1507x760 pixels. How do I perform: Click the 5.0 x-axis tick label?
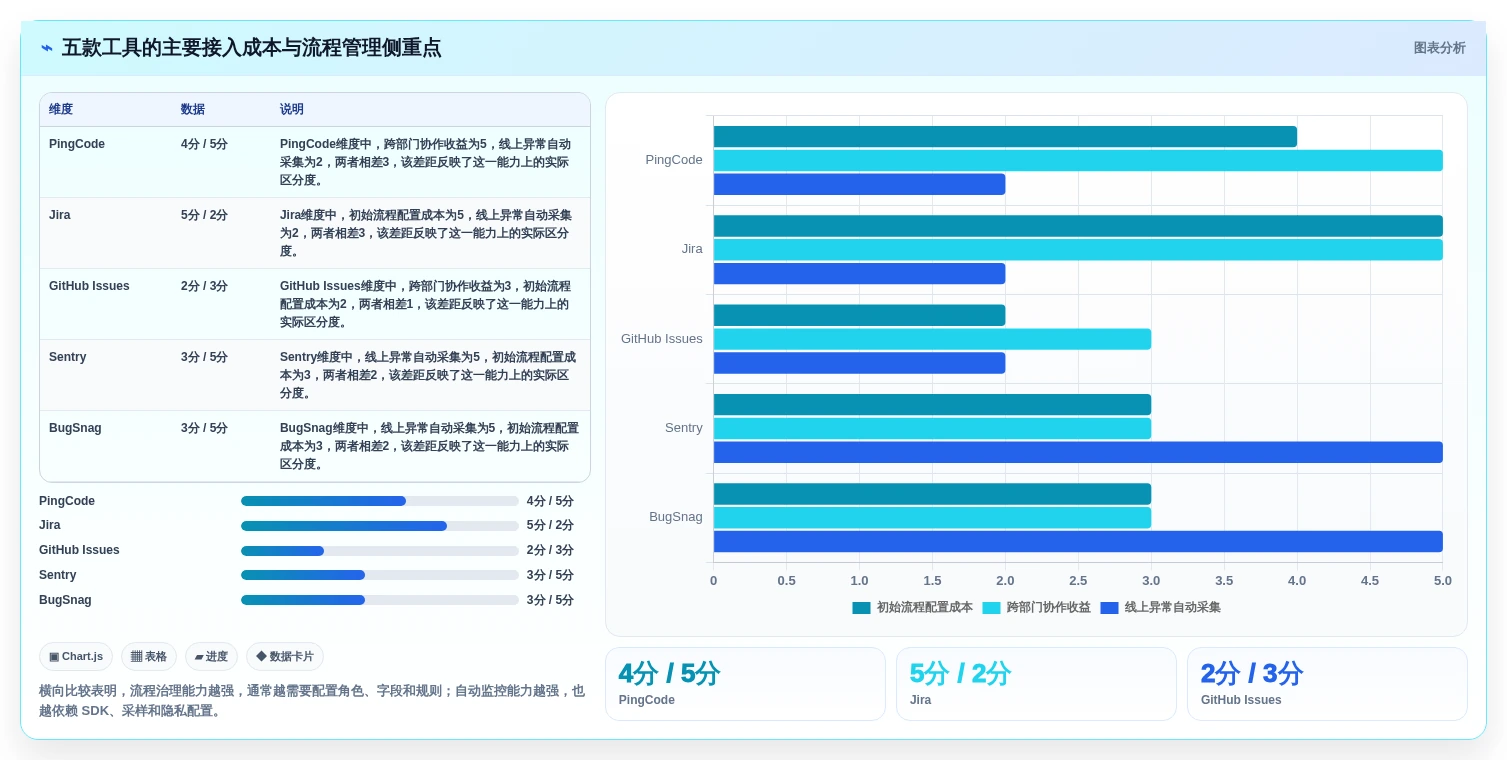(1442, 581)
